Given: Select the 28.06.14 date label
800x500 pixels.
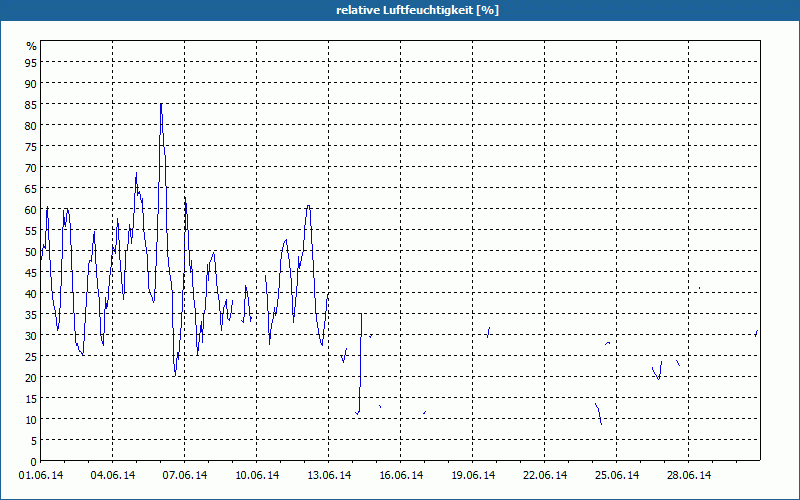Looking at the screenshot, I should [689, 475].
